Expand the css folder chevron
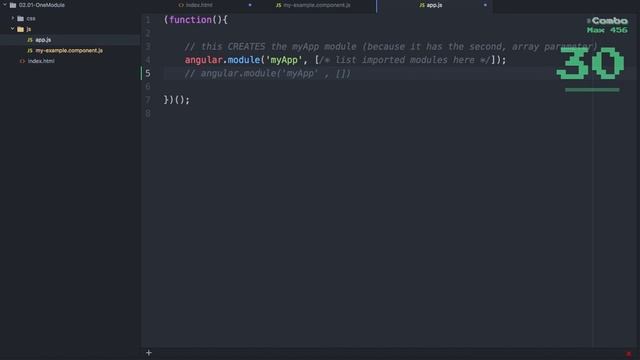The height and width of the screenshot is (360, 640). (13, 18)
